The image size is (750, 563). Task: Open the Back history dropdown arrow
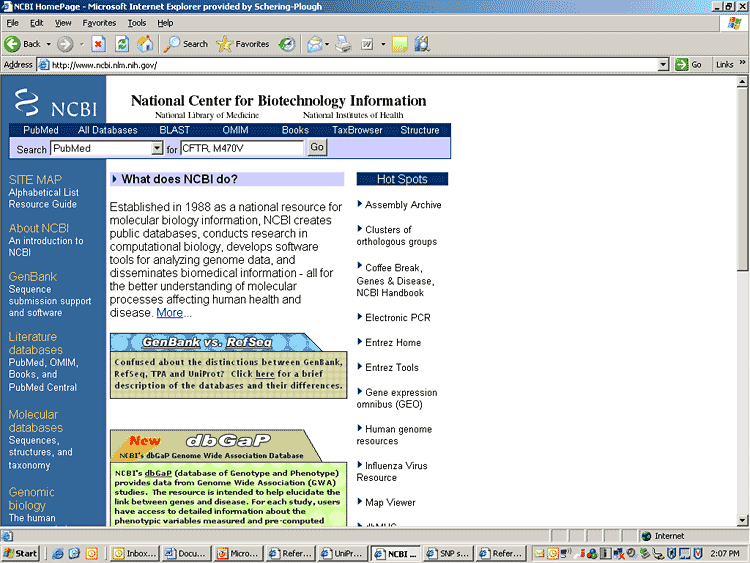pos(48,44)
